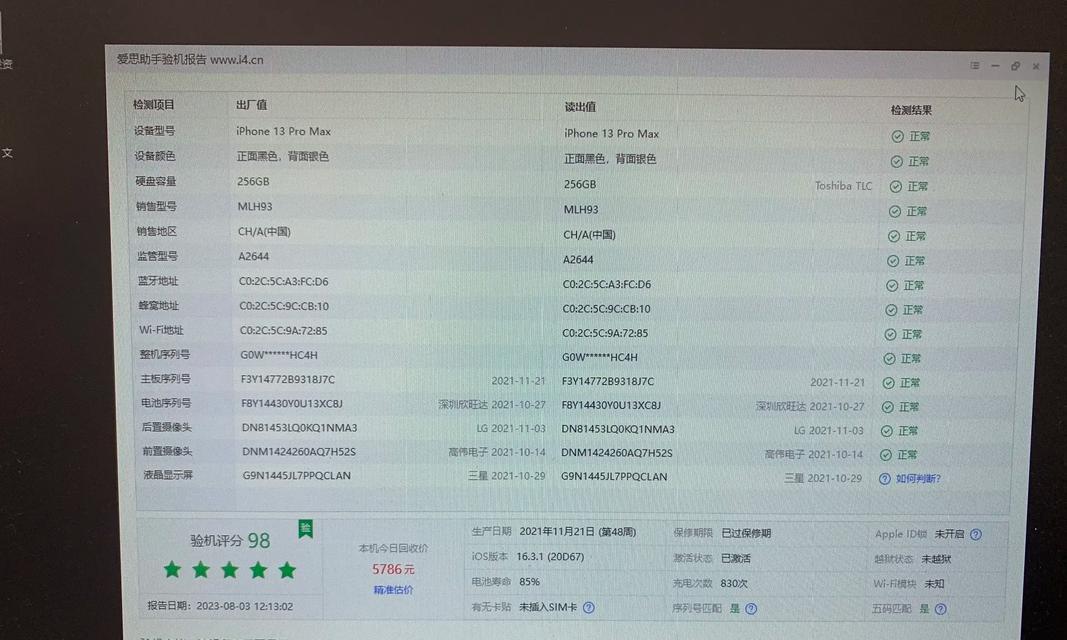Click help icon beside 五码匹配 是
Screen dimensions: 1067x640
click(940, 609)
